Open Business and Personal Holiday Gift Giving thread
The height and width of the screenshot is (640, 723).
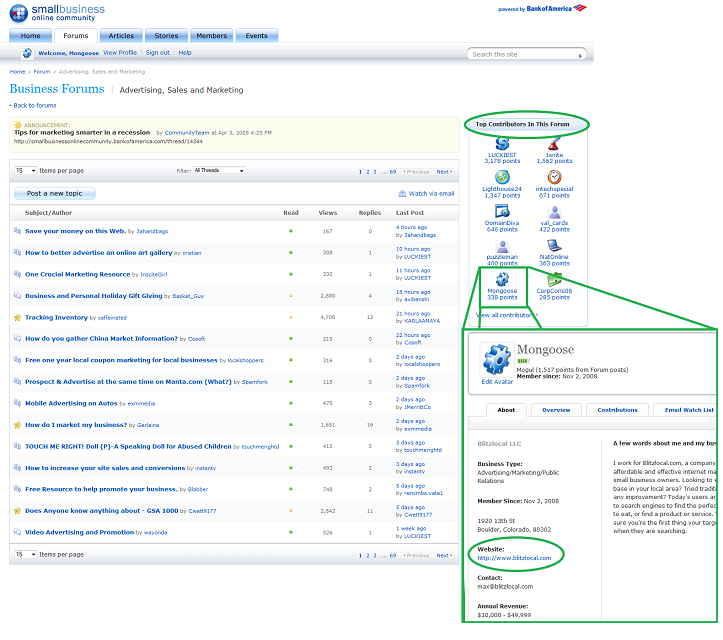94,296
